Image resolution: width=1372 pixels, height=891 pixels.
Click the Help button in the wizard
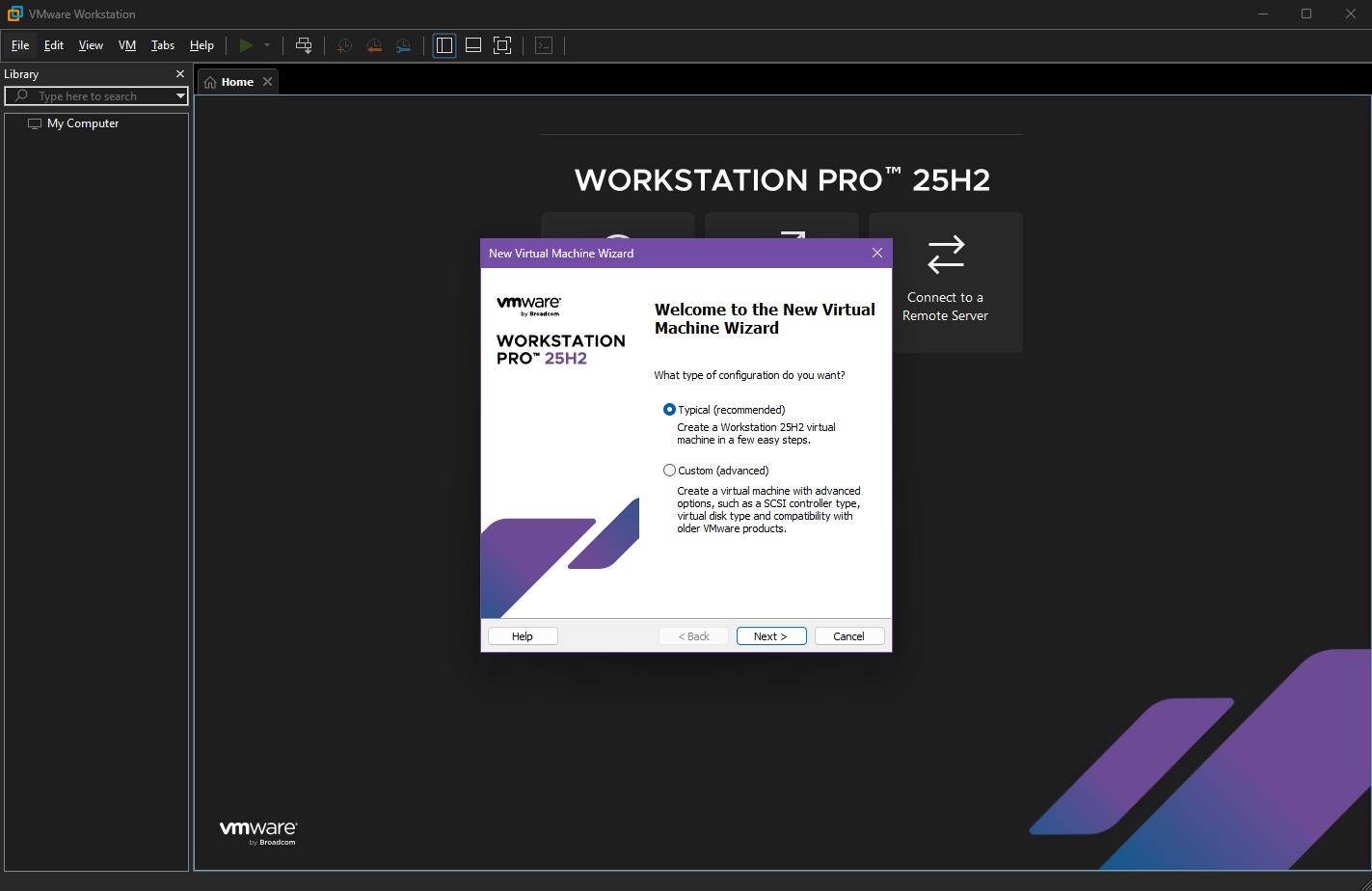(x=523, y=636)
